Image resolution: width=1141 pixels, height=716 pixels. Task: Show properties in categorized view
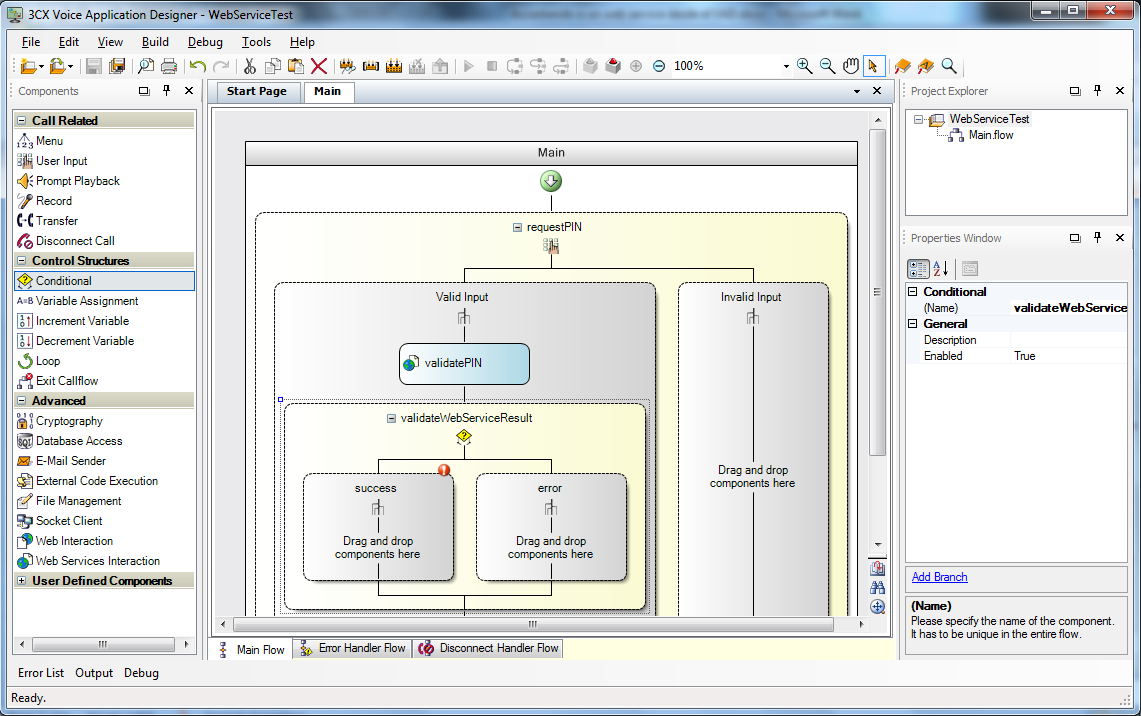918,268
